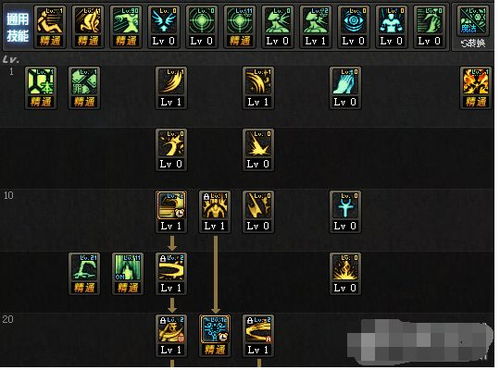
Task: Select the gold star-strike skill Lv 0
Action: click(x=171, y=150)
